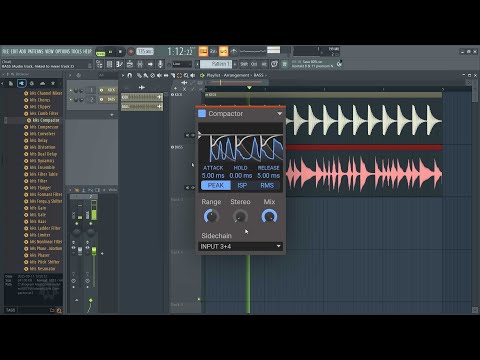The height and width of the screenshot is (360, 480).
Task: Click the Mix knob in Compactor
Action: pos(269,216)
